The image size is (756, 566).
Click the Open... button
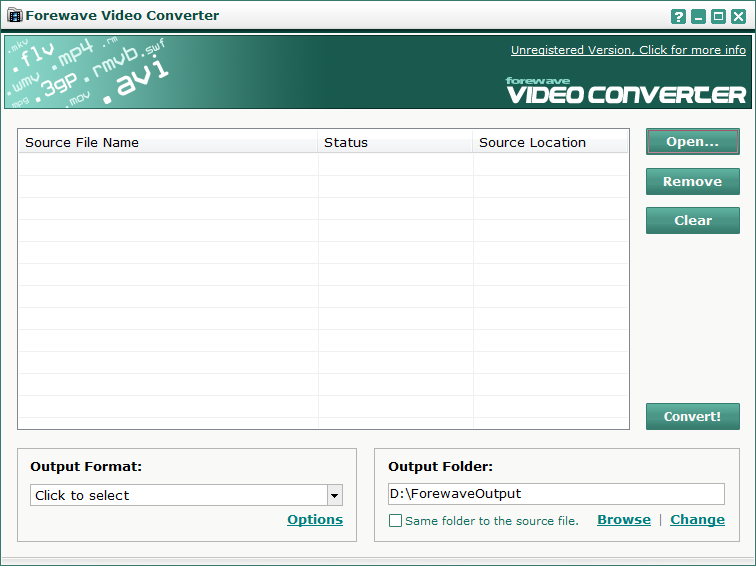click(692, 142)
